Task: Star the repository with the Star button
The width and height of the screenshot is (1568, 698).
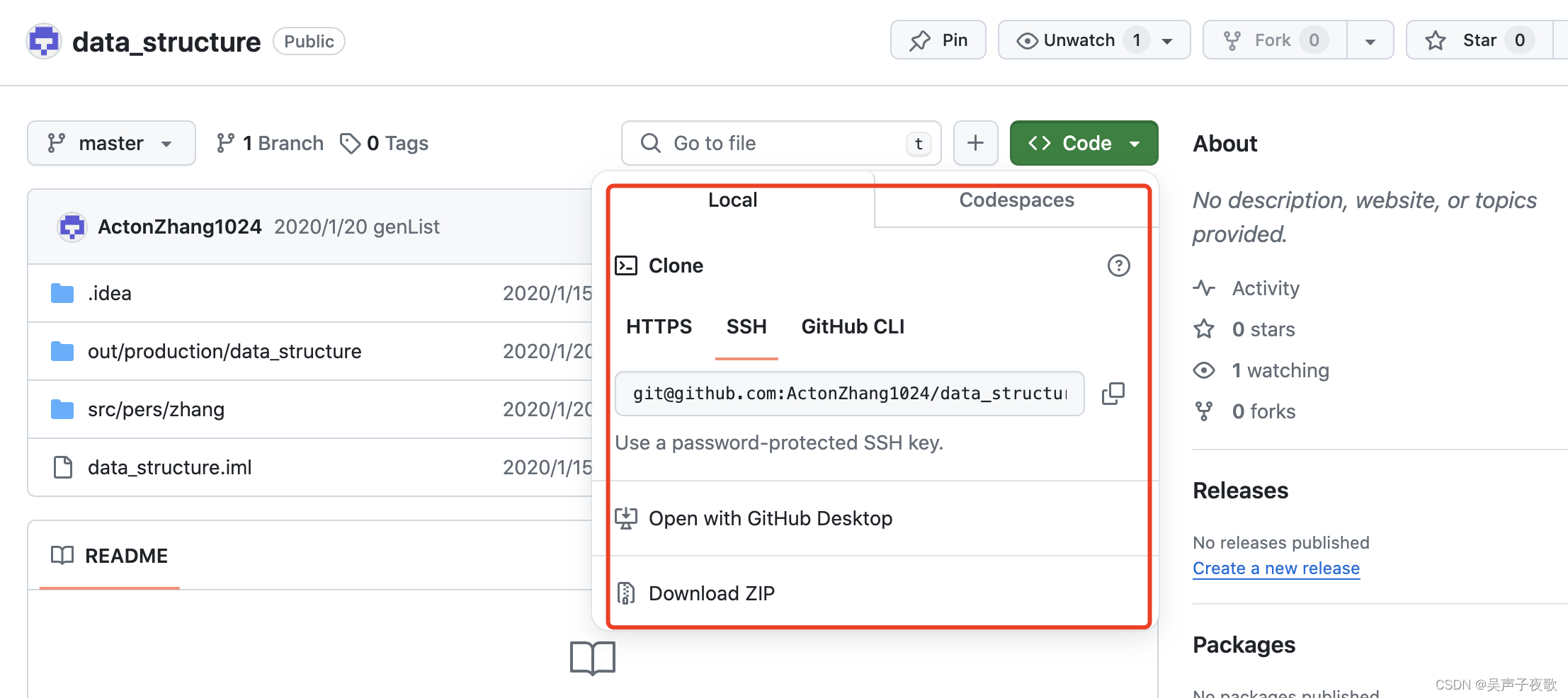Action: pos(1479,40)
